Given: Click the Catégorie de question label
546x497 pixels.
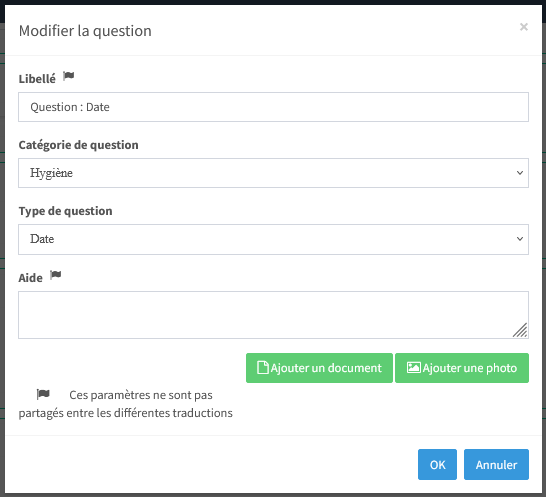Looking at the screenshot, I should point(78,145).
